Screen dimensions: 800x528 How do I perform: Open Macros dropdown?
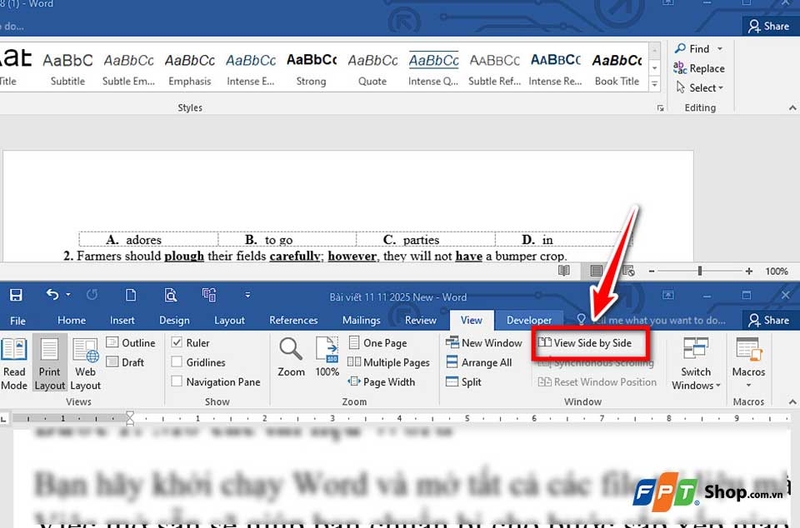click(748, 364)
